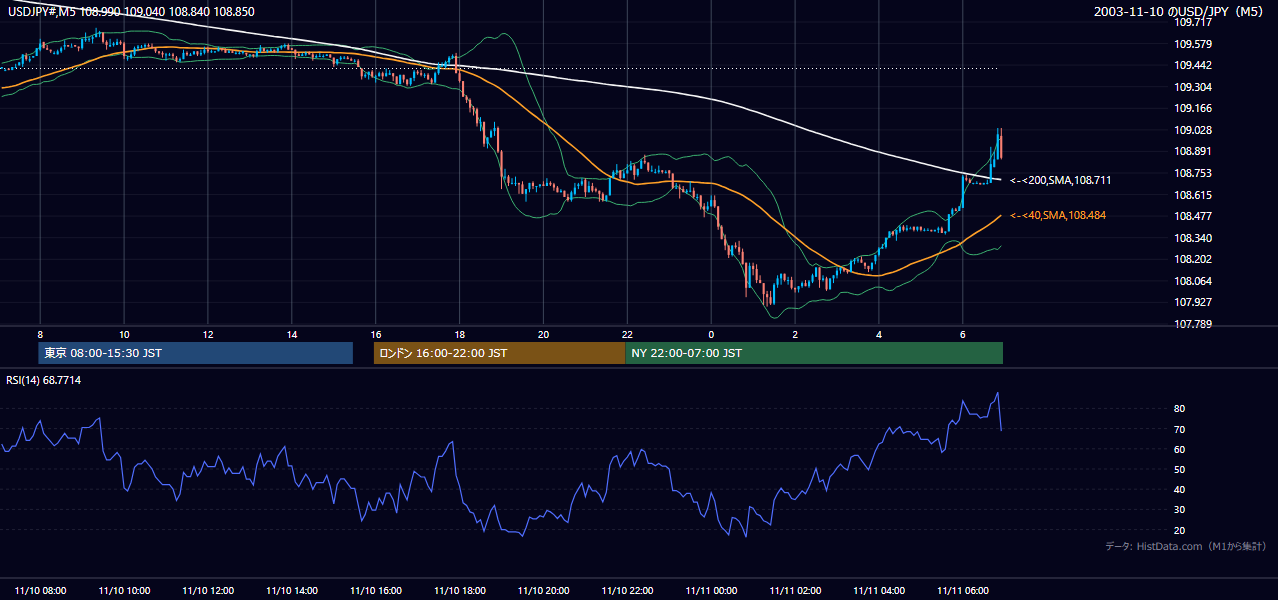The image size is (1278, 600).
Task: Click hour label 22 under the price chart
Action: click(x=628, y=334)
